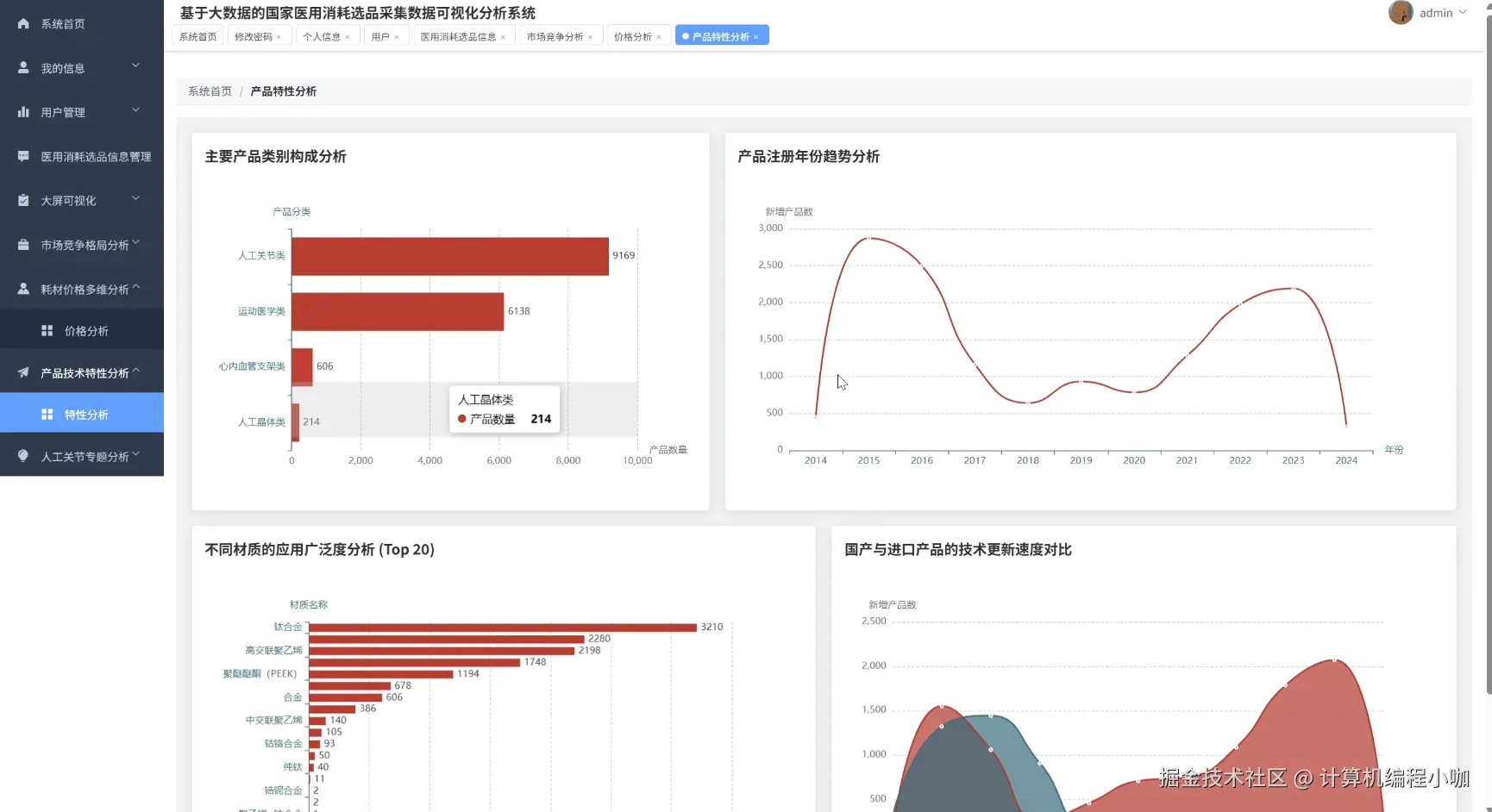The width and height of the screenshot is (1492, 812).
Task: Click the system title at the top
Action: click(x=357, y=13)
